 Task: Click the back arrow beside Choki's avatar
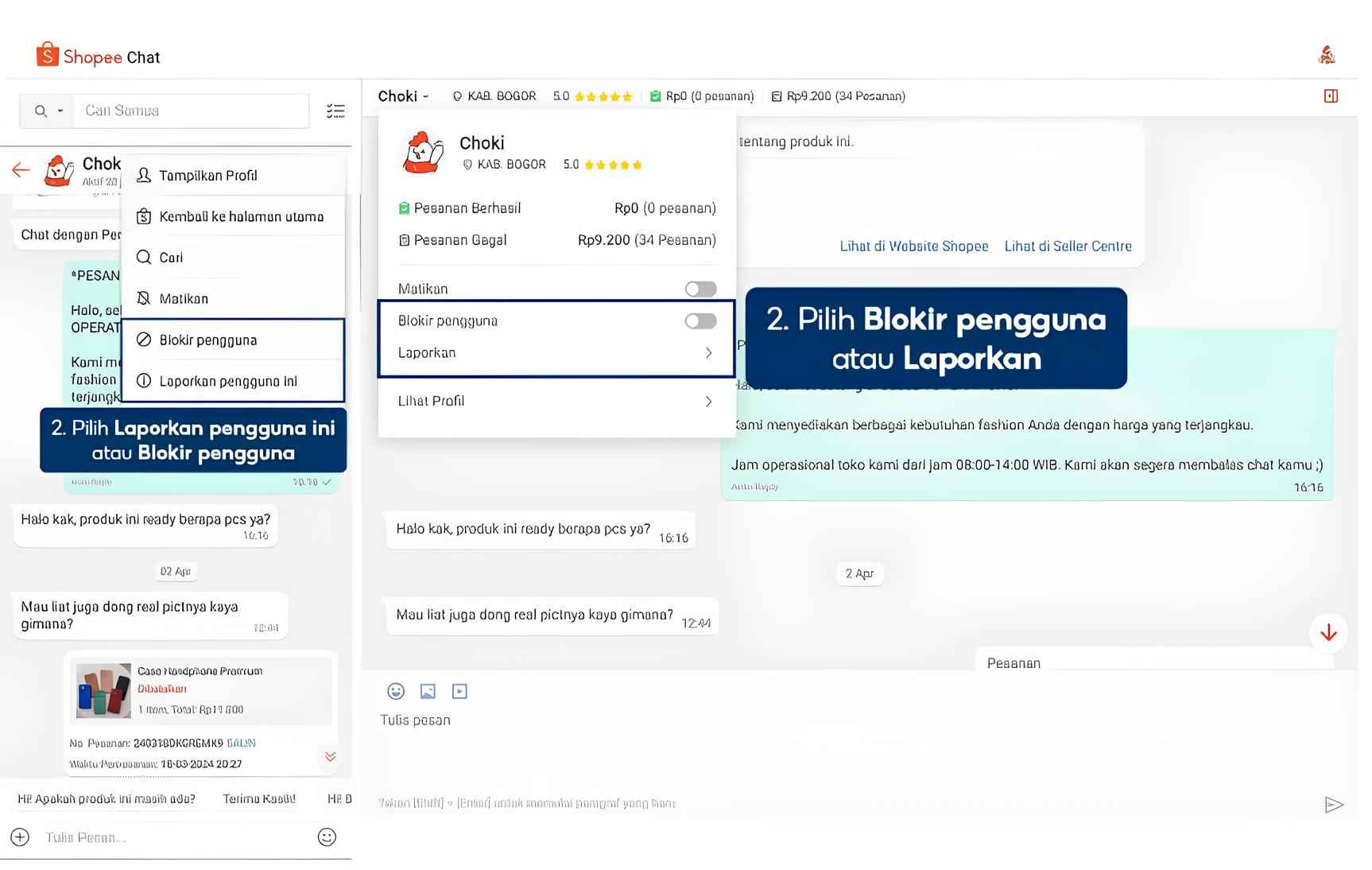click(21, 169)
